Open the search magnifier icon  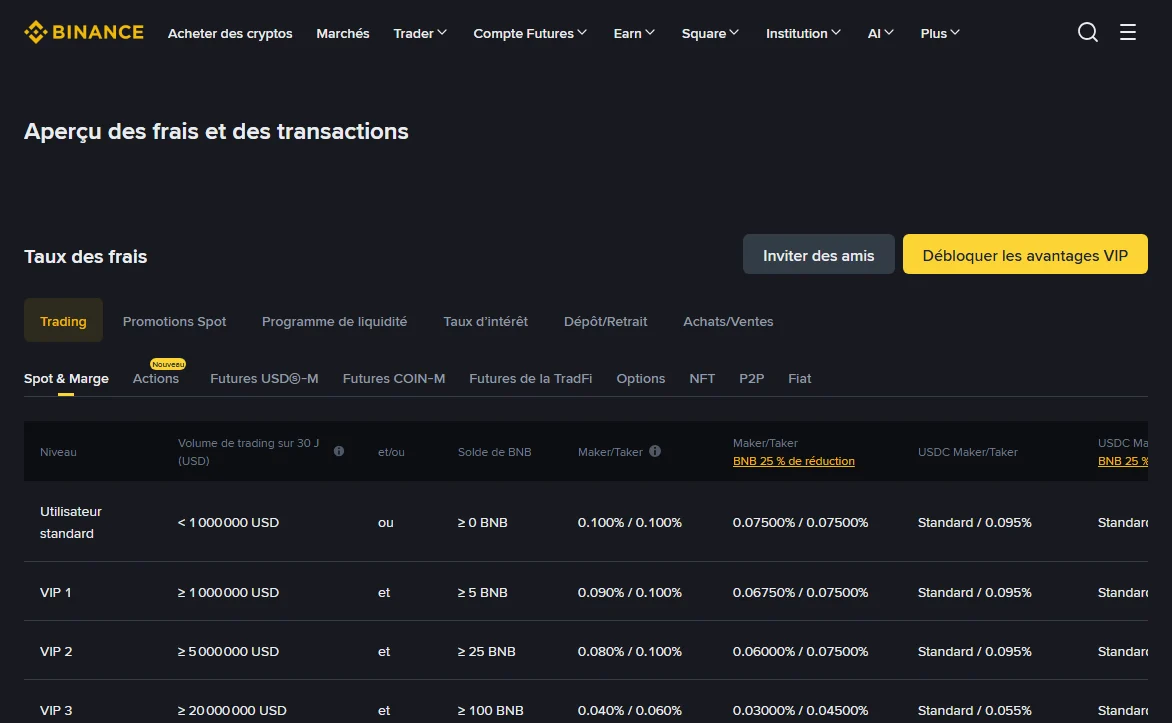point(1088,32)
